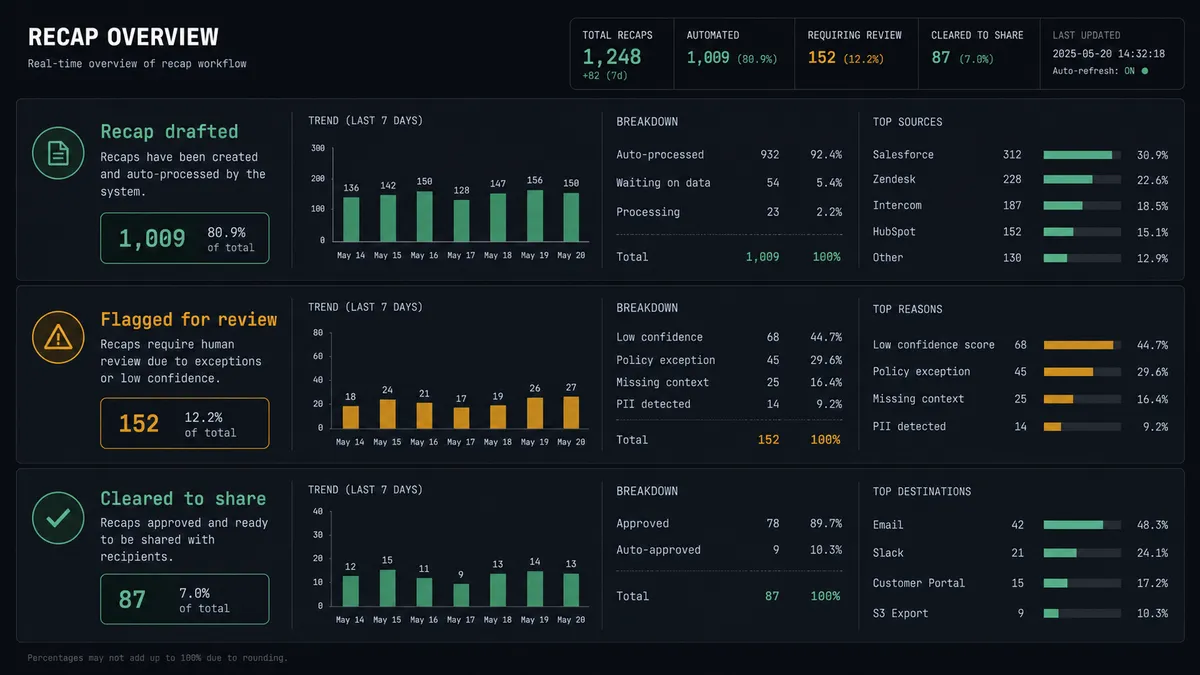Select the Breakdown Missing context row

[729, 382]
